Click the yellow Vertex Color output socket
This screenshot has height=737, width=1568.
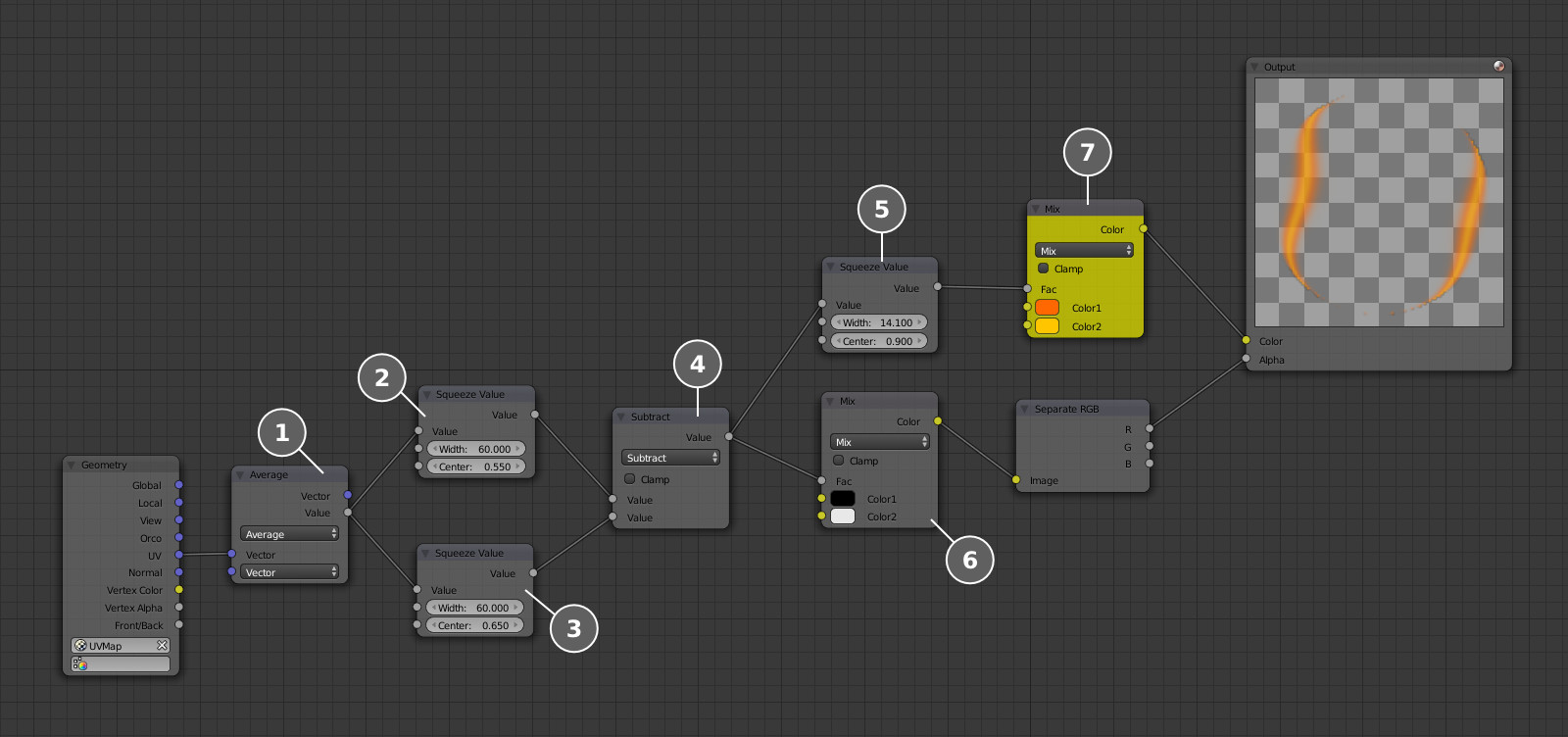[x=178, y=590]
